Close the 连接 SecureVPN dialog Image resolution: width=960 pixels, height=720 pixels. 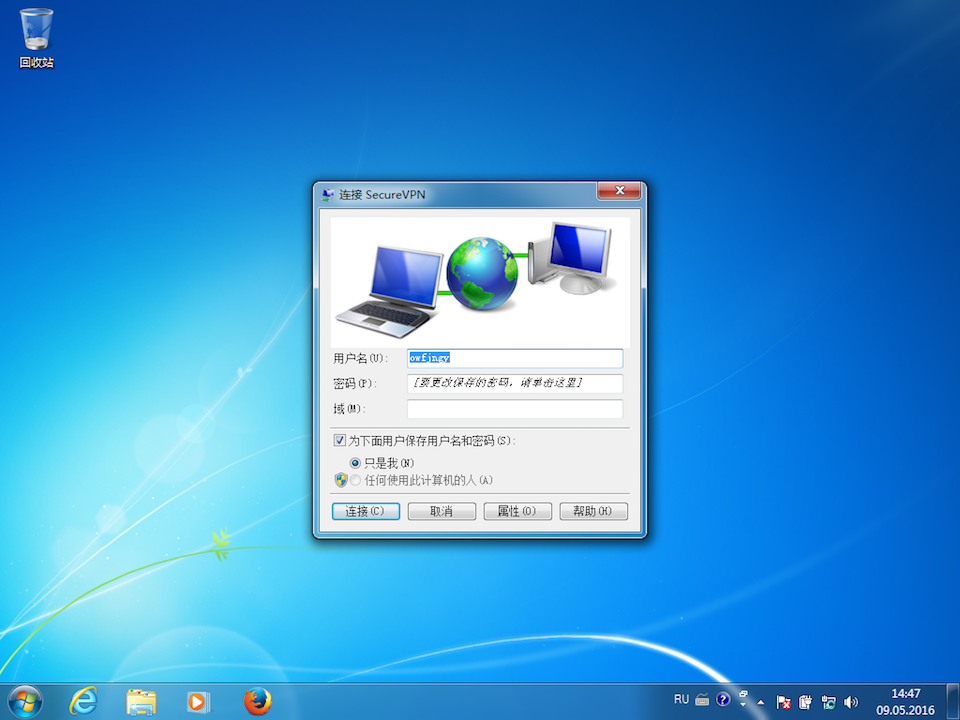pyautogui.click(x=619, y=191)
